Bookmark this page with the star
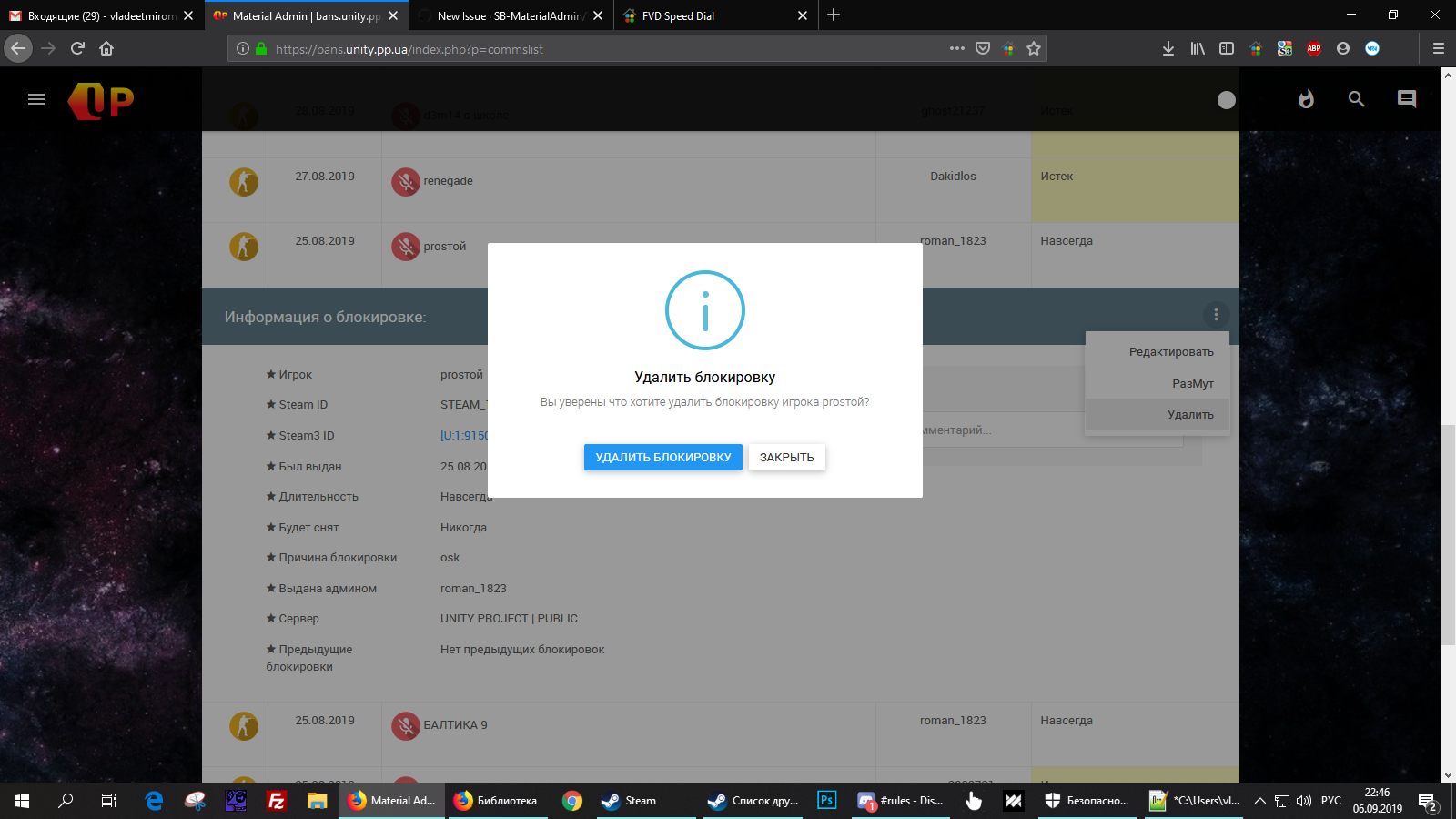 pos(1034,48)
